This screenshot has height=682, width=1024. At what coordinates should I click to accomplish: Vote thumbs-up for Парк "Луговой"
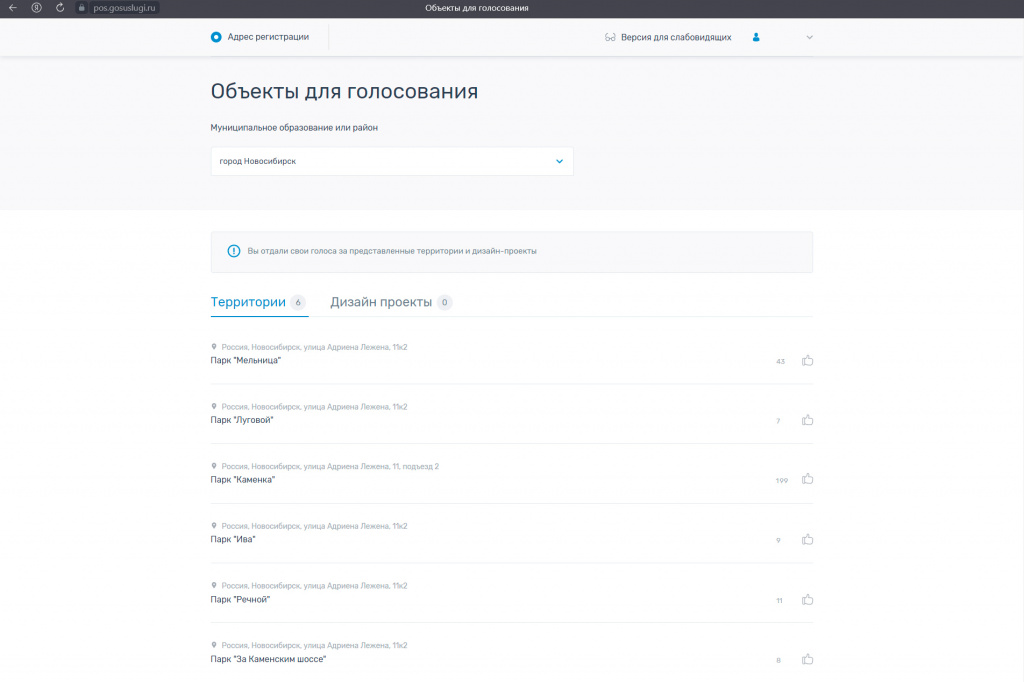[807, 420]
